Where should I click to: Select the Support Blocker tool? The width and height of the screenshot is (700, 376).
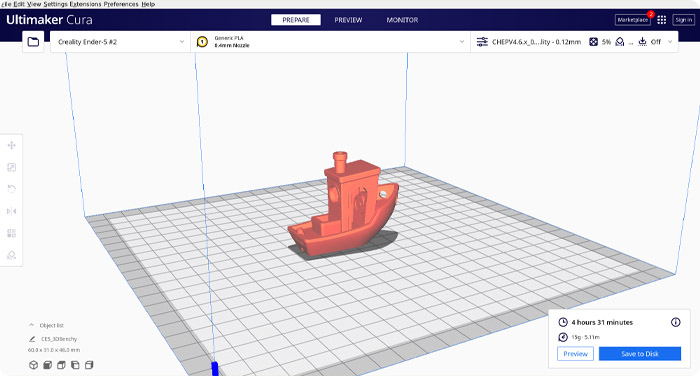click(x=12, y=255)
